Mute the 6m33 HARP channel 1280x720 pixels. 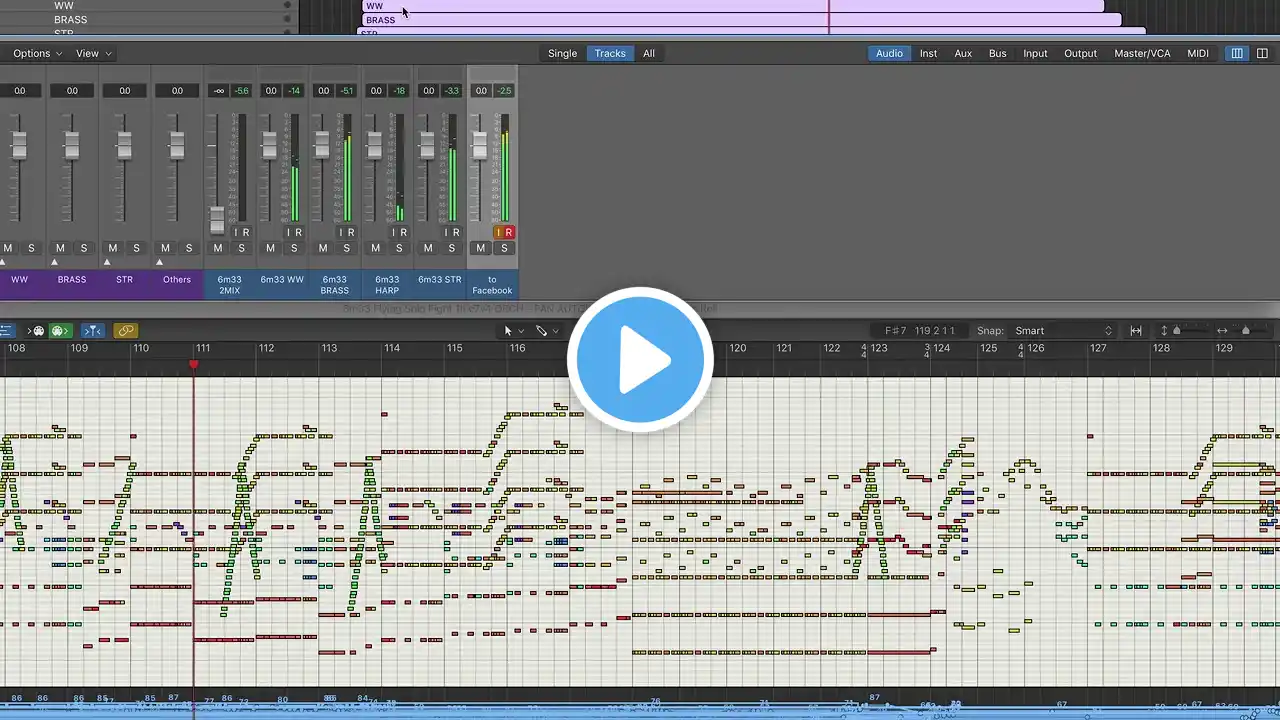coord(375,248)
